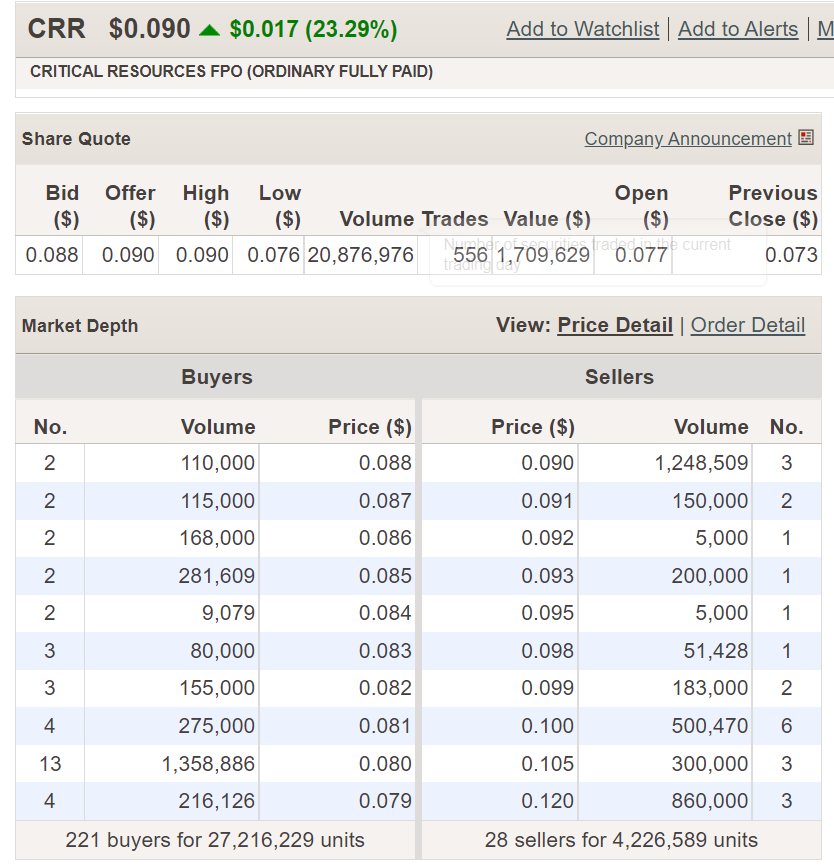Click seller count 6 cell
This screenshot has height=866, width=834.
click(787, 726)
